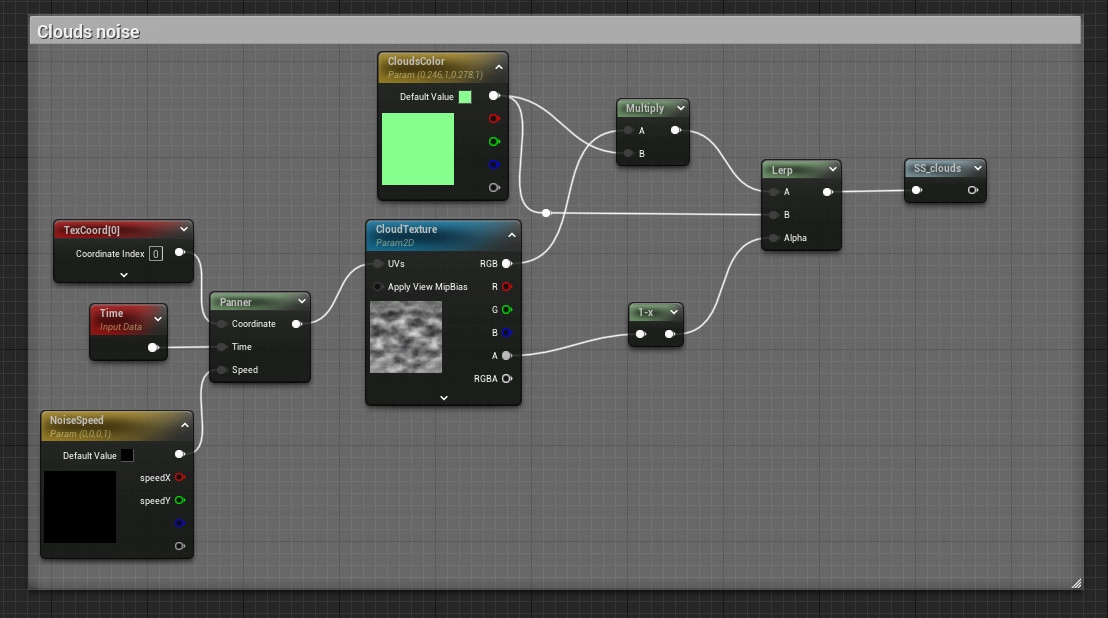
Task: Click the speedX red pin on NoiseSpeed
Action: [180, 478]
